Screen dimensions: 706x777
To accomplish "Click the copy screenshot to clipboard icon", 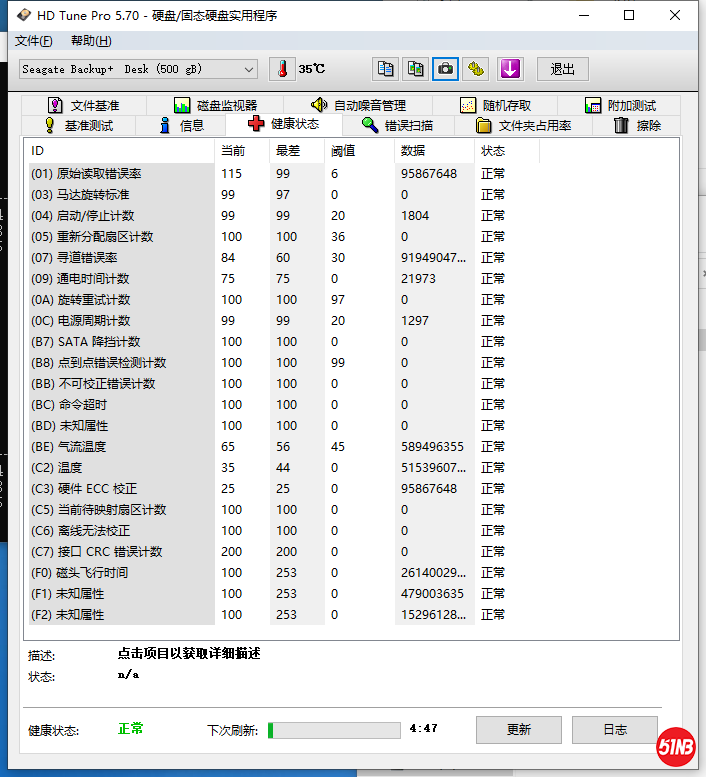I will point(415,69).
